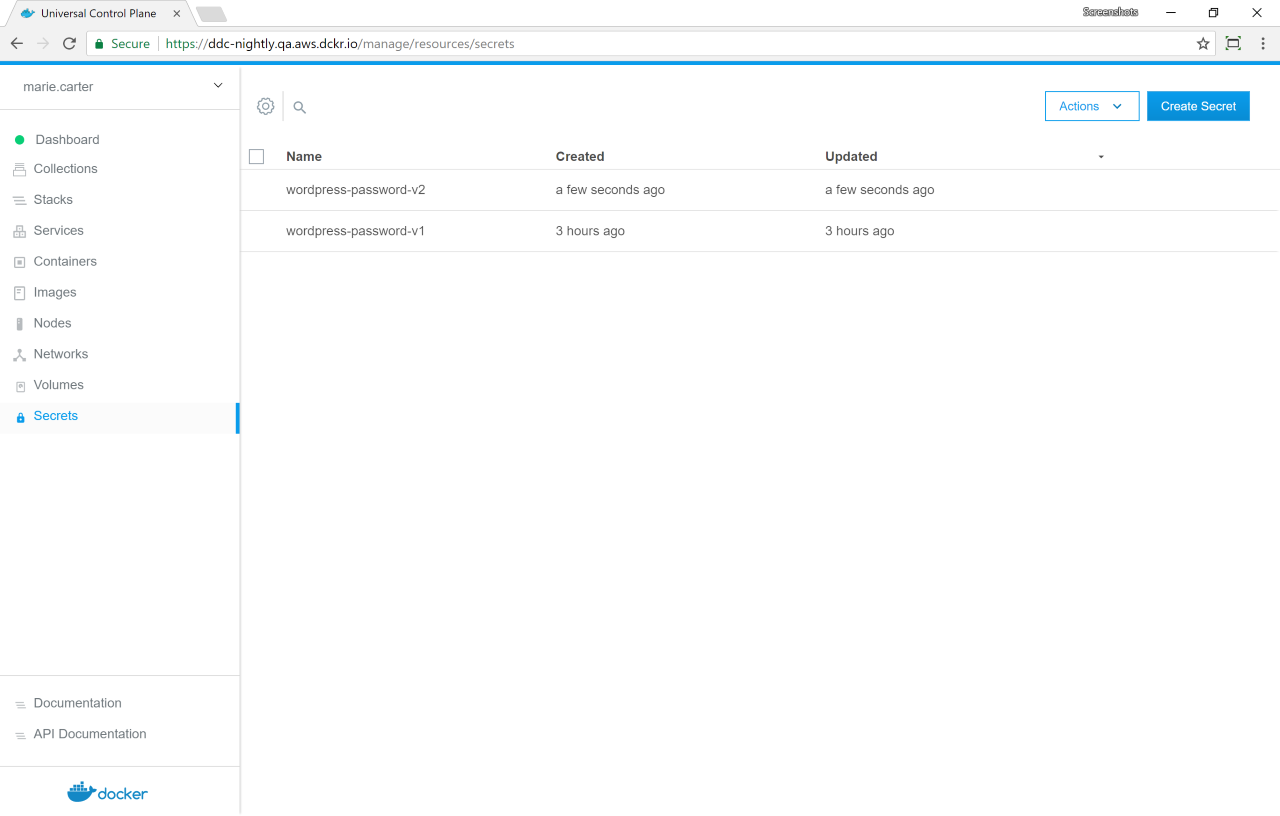Viewport: 1280px width, 816px height.
Task: Click the Networks icon in the sidebar
Action: click(x=19, y=355)
